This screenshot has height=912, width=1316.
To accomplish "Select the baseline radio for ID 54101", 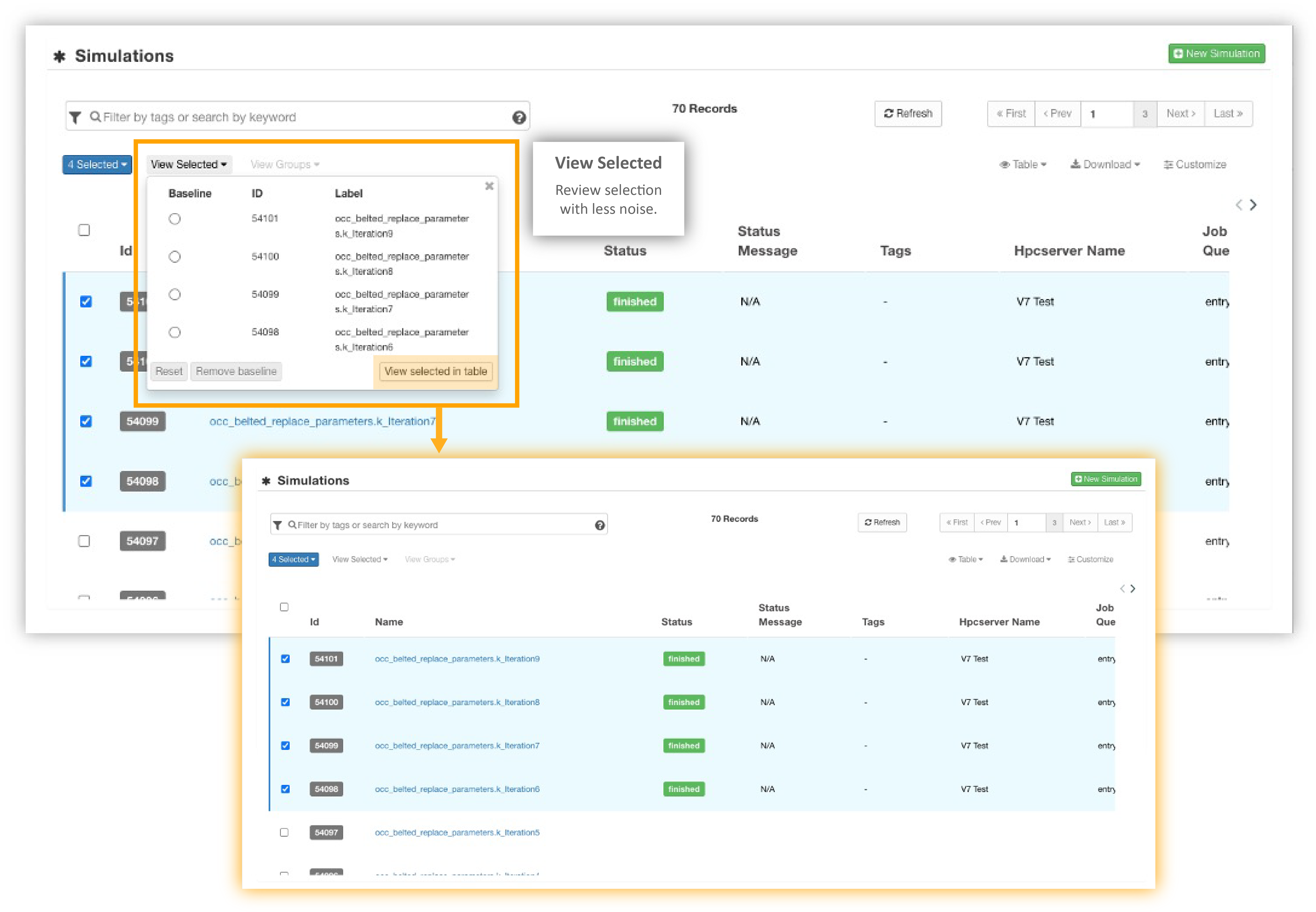I will click(174, 219).
